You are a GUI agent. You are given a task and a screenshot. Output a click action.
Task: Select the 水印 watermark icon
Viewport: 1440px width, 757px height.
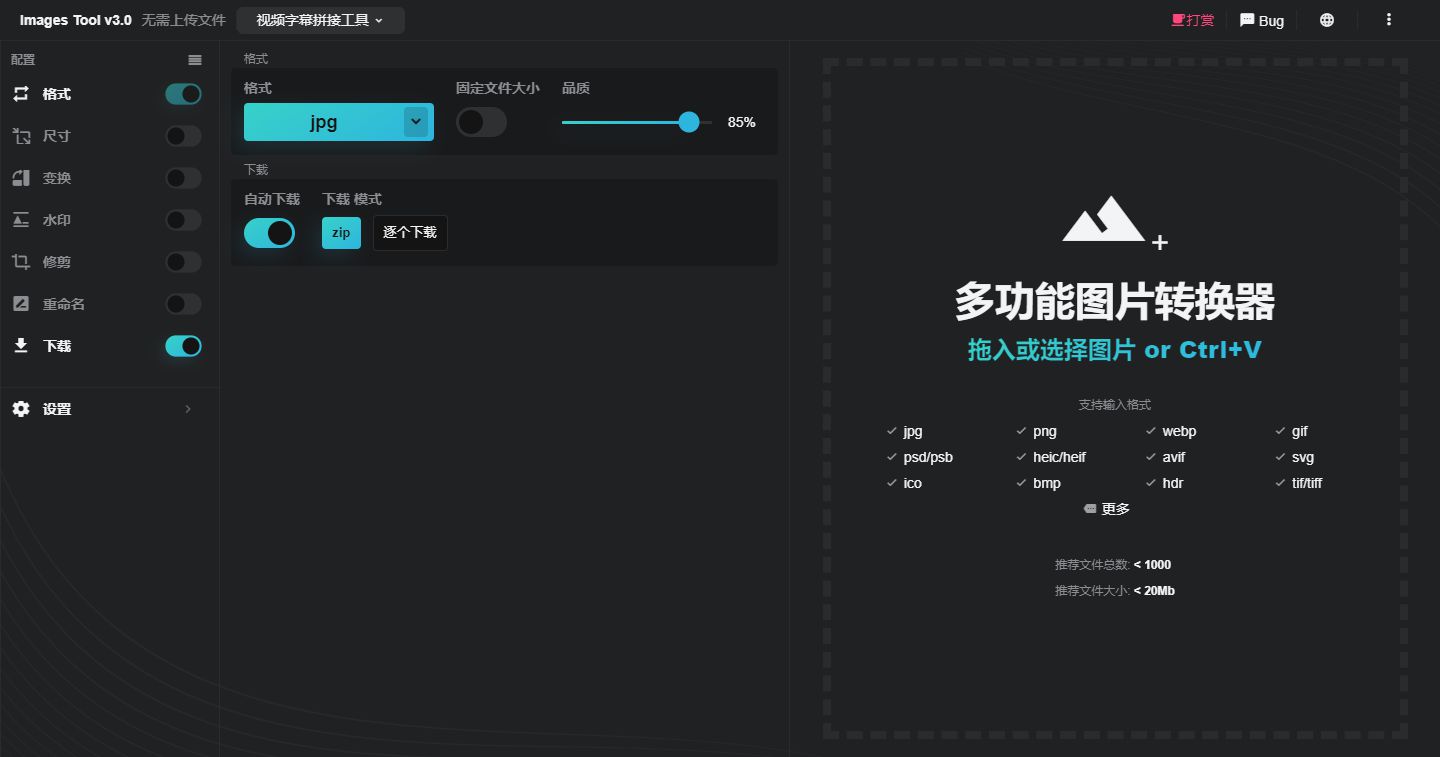[20, 219]
